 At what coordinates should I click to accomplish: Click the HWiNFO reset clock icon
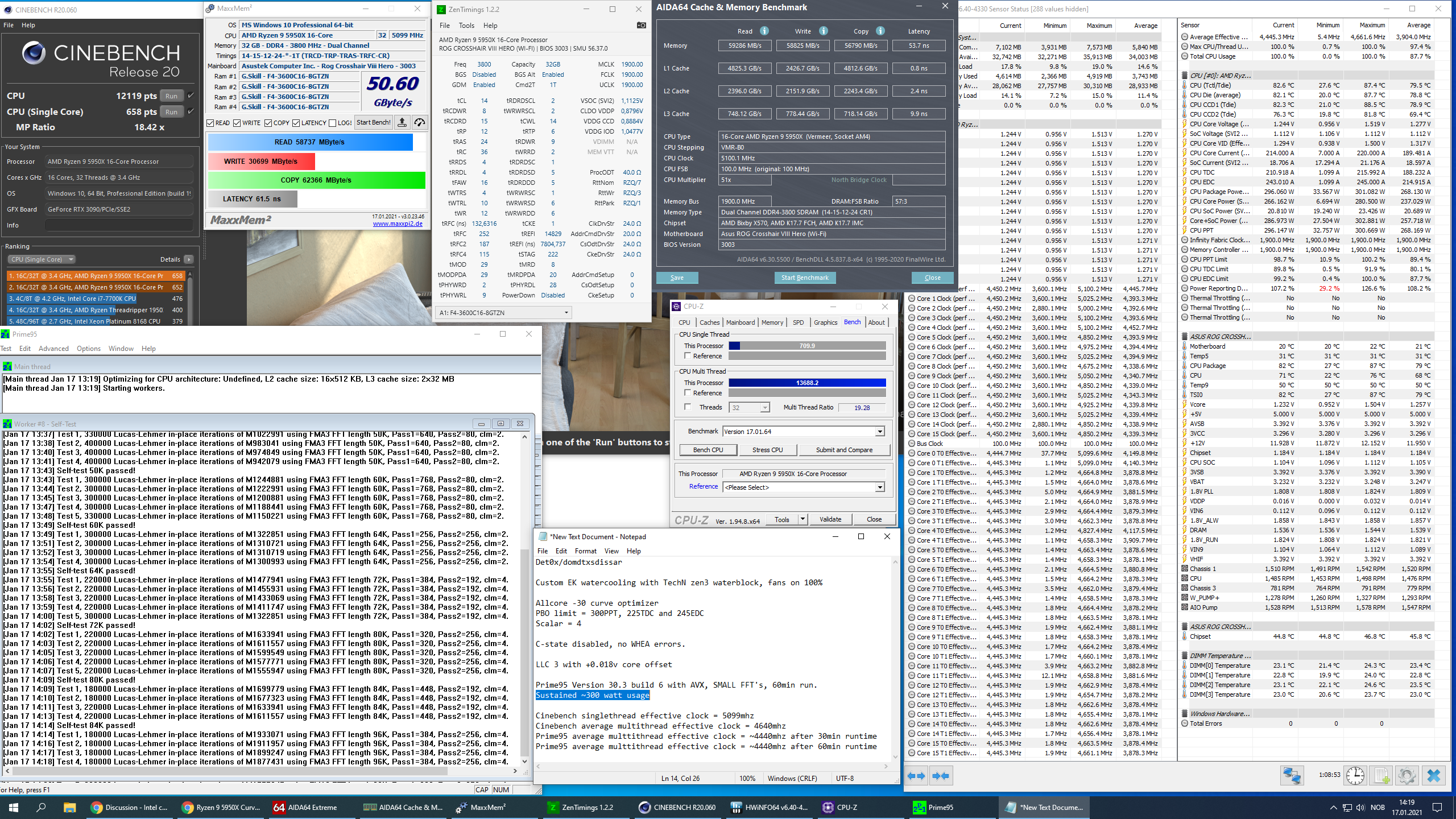click(x=1355, y=776)
